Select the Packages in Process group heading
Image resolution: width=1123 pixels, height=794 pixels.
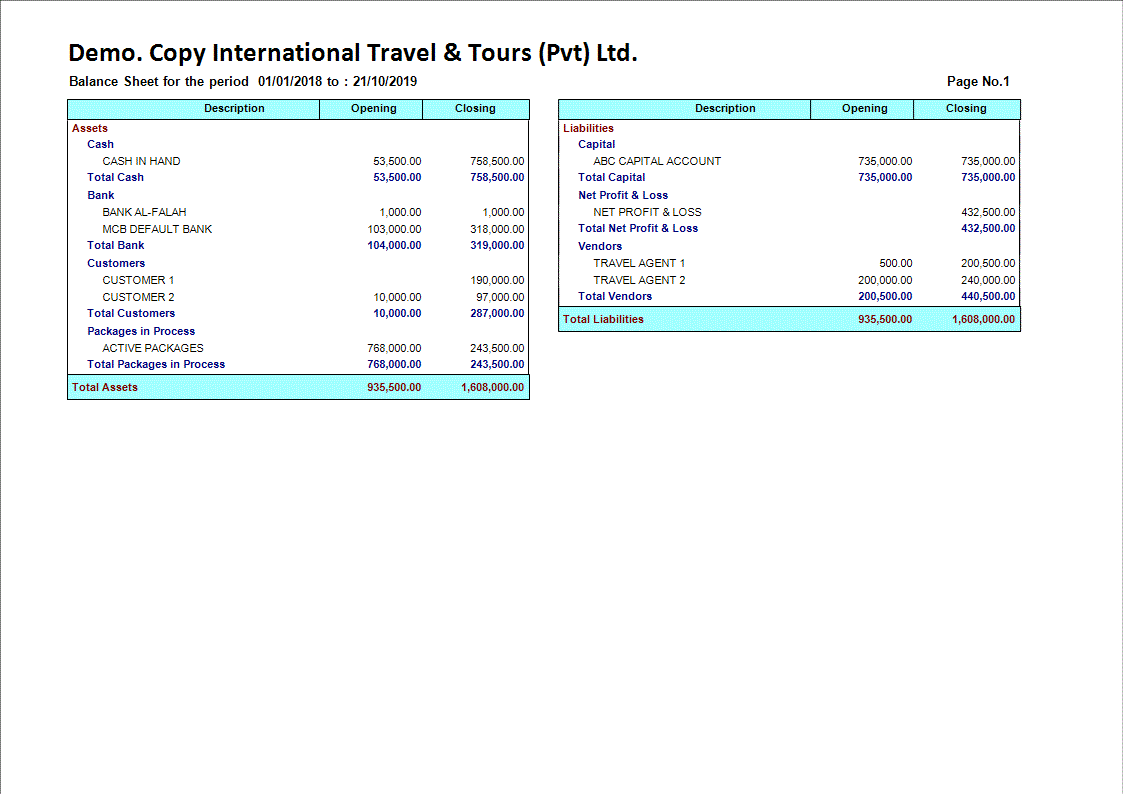(x=141, y=331)
